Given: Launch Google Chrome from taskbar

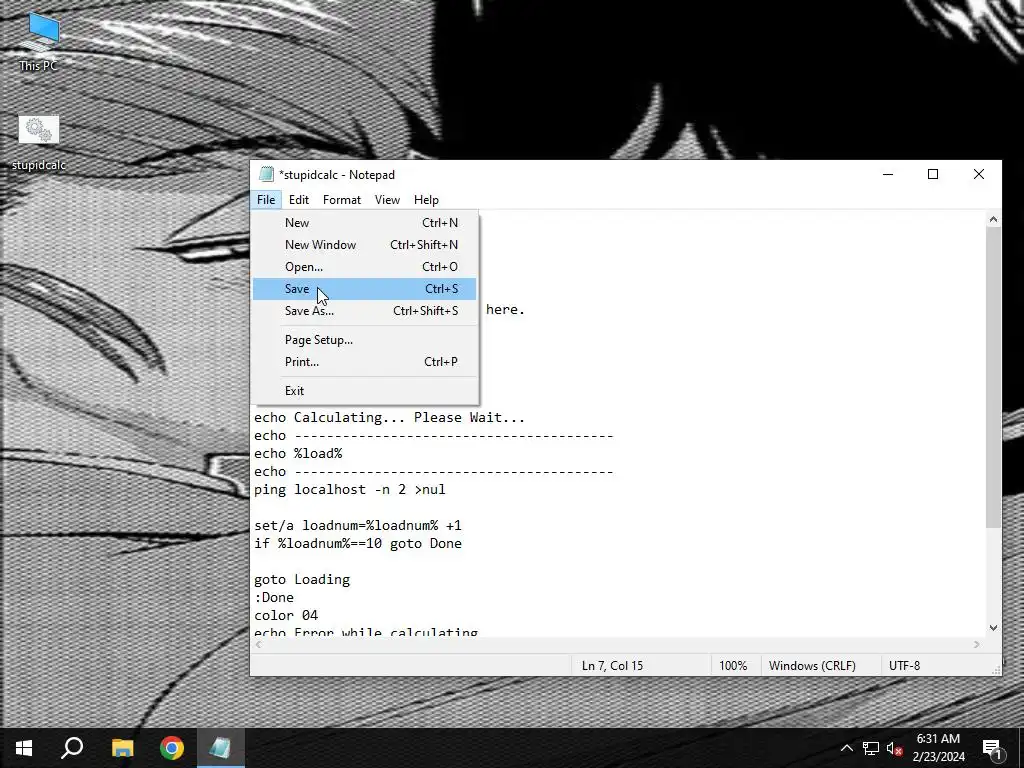Looking at the screenshot, I should (x=172, y=748).
